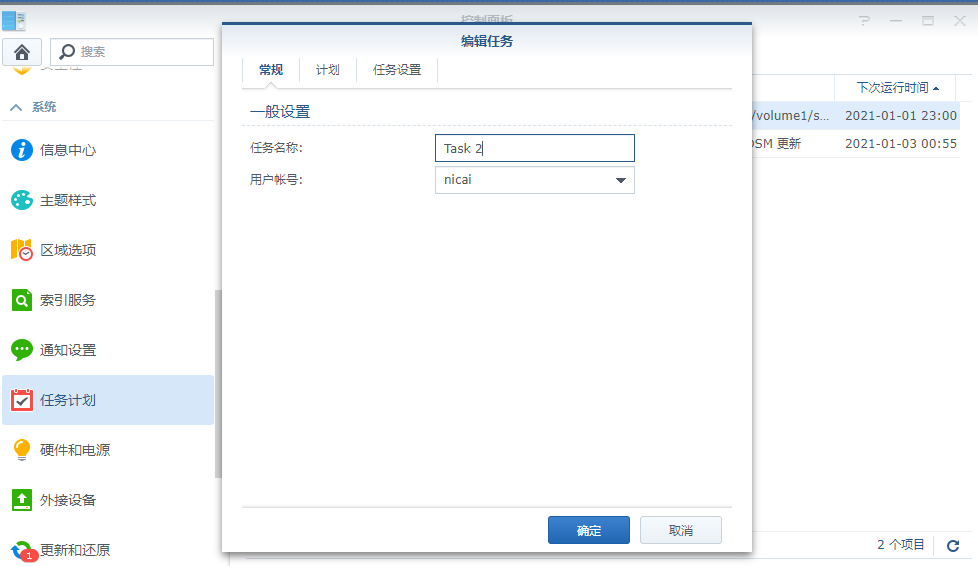Switch to the 任务设置 tab
Viewport: 978px width, 566px height.
pyautogui.click(x=397, y=70)
